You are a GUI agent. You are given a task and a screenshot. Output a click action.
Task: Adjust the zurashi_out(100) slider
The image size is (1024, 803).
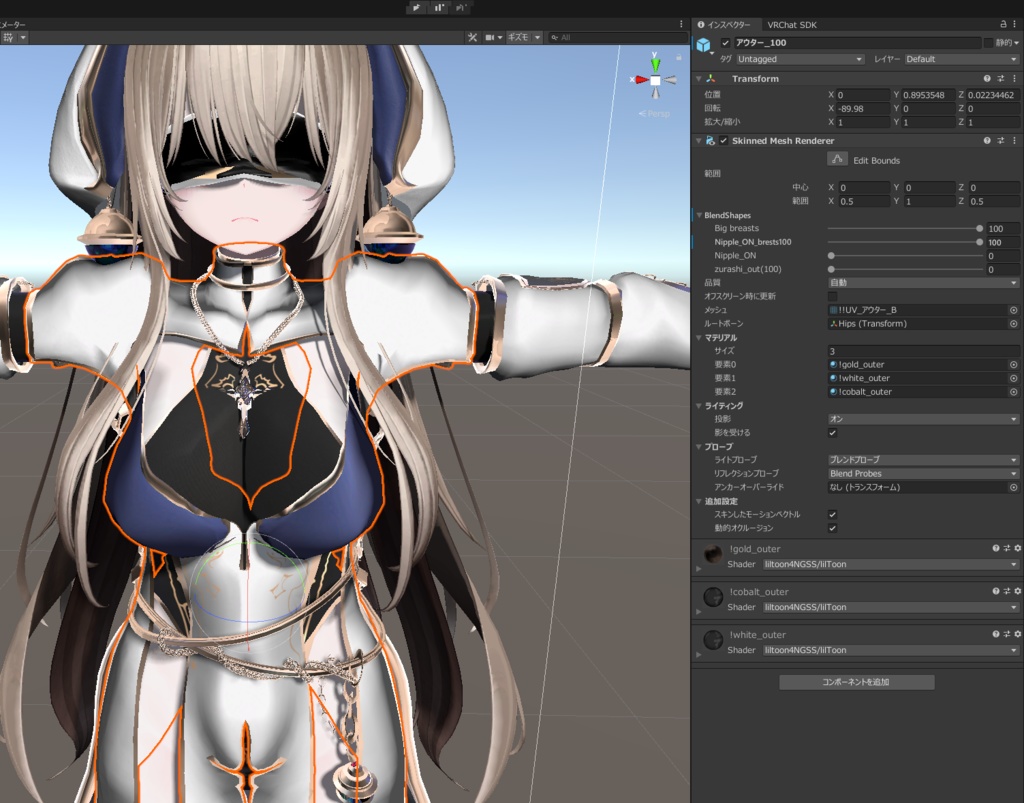coord(904,269)
